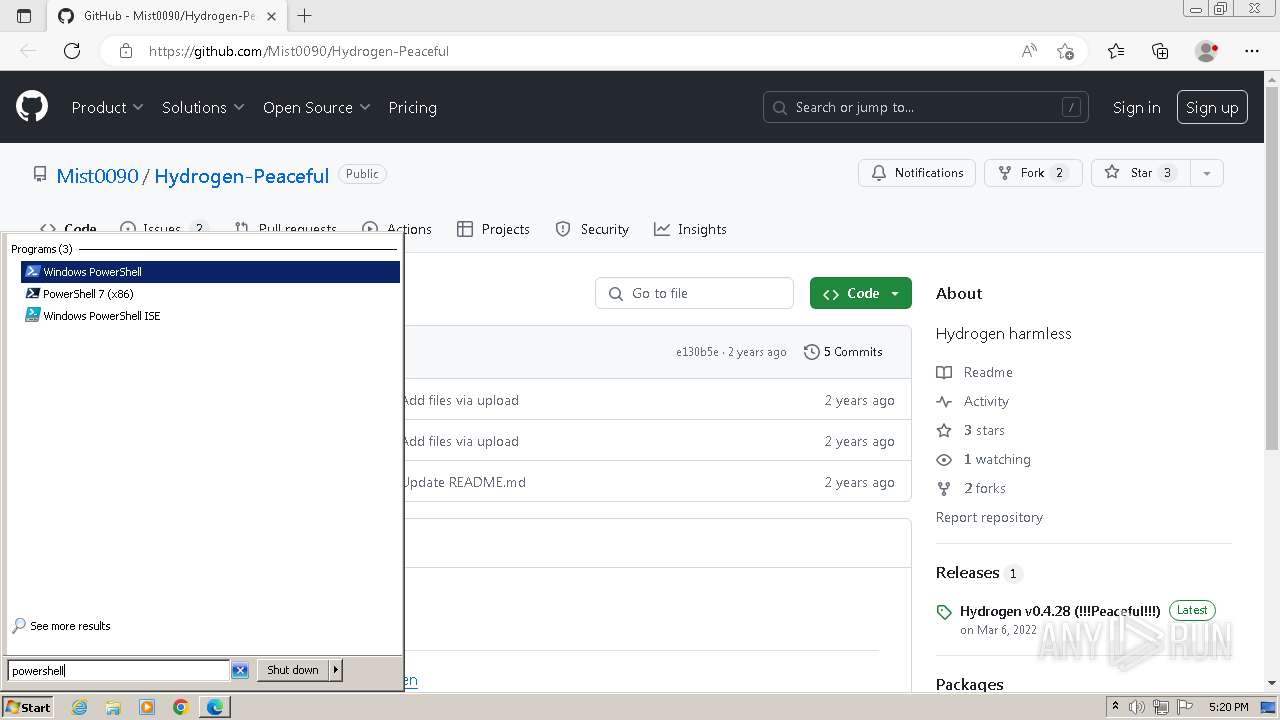Launch Internet Explorer from the taskbar
This screenshot has width=1280, height=720.
pyautogui.click(x=80, y=707)
